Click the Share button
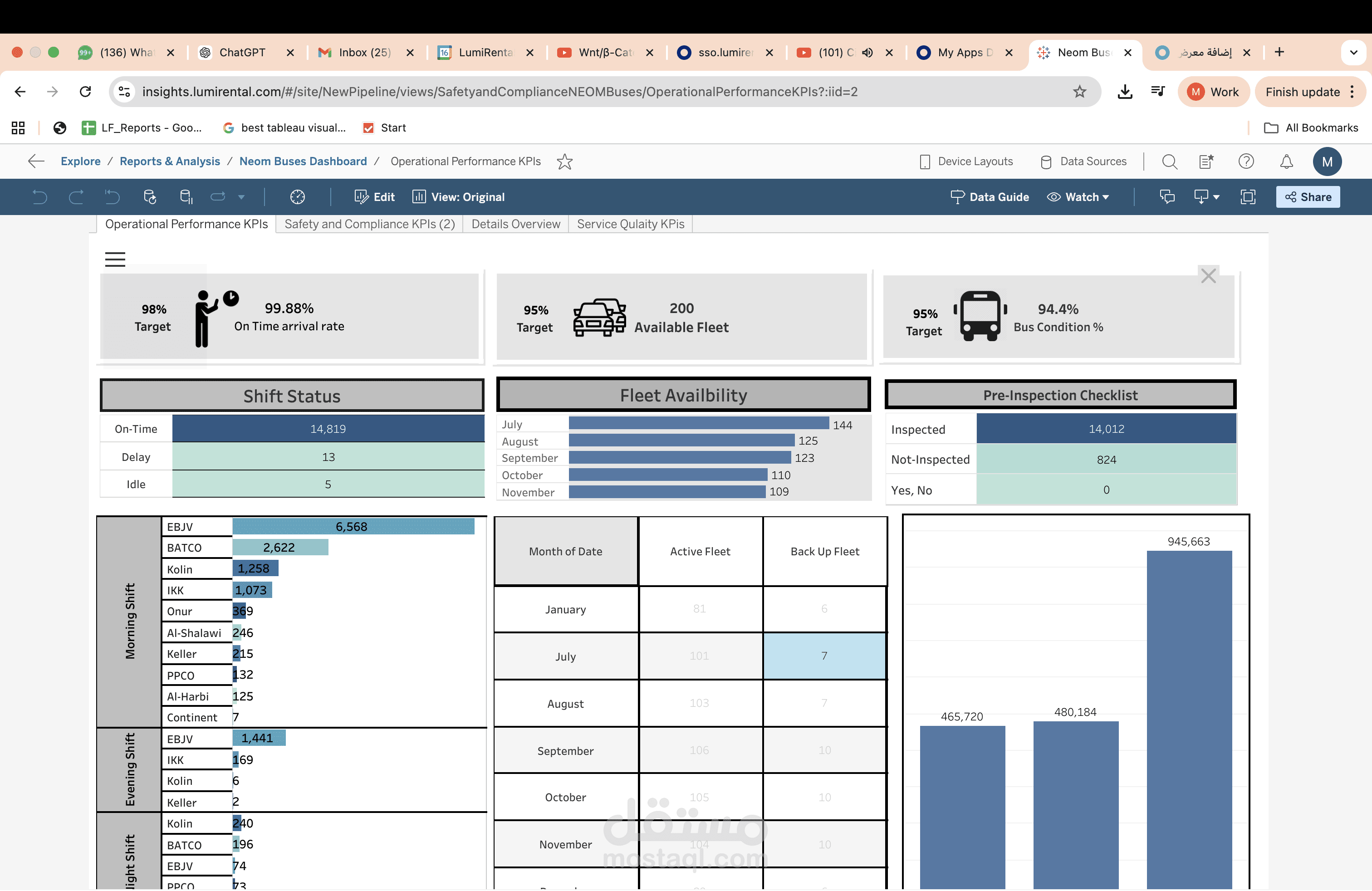This screenshot has width=1372, height=891. (x=1308, y=197)
